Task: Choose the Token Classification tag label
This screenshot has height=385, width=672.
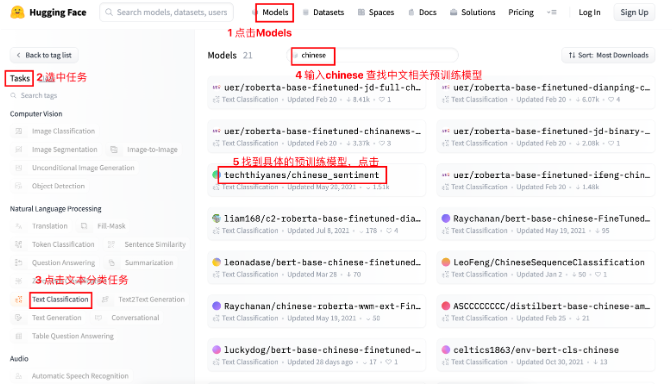Action: (x=63, y=244)
